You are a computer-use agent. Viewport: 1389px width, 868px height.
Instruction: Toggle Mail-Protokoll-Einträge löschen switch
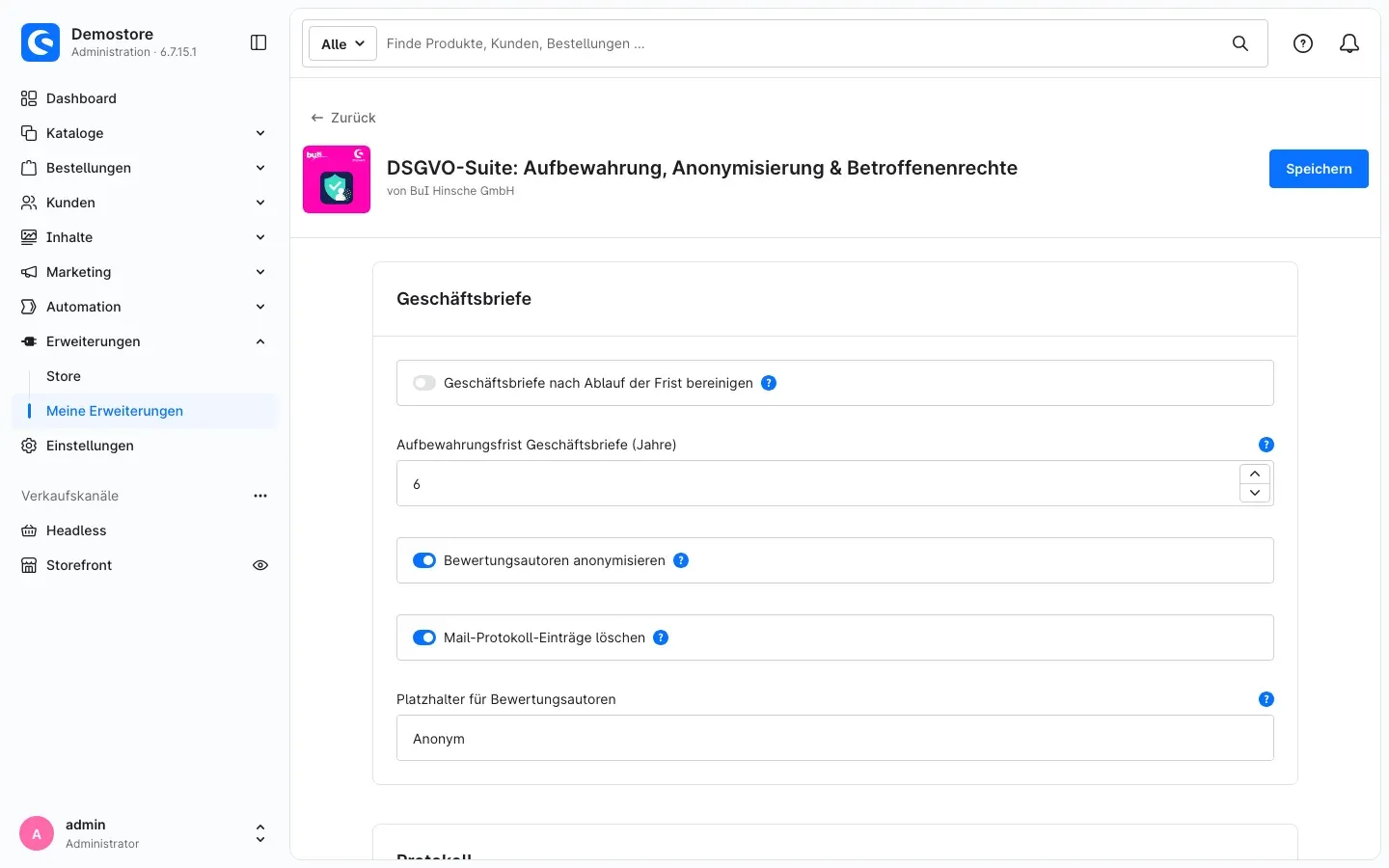(x=424, y=637)
